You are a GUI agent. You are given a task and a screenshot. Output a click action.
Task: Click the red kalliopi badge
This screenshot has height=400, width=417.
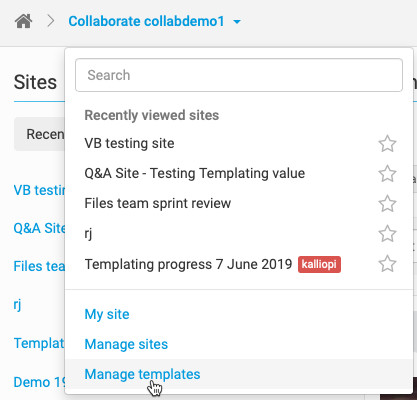point(319,264)
